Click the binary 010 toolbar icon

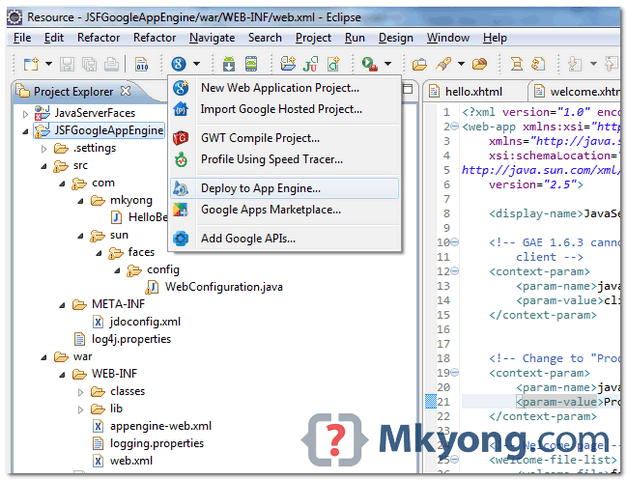[x=142, y=64]
